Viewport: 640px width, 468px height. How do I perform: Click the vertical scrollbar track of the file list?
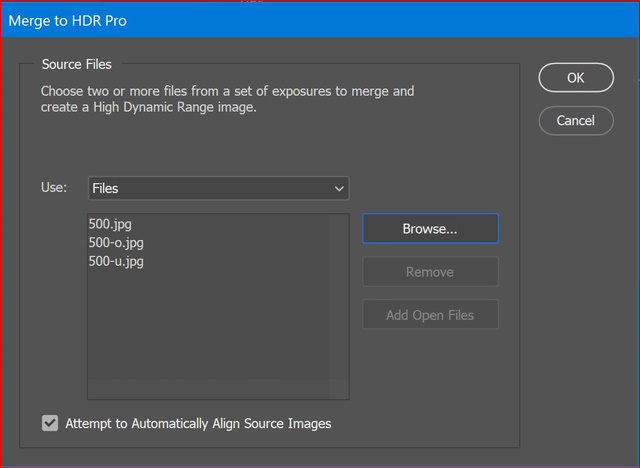[339, 297]
